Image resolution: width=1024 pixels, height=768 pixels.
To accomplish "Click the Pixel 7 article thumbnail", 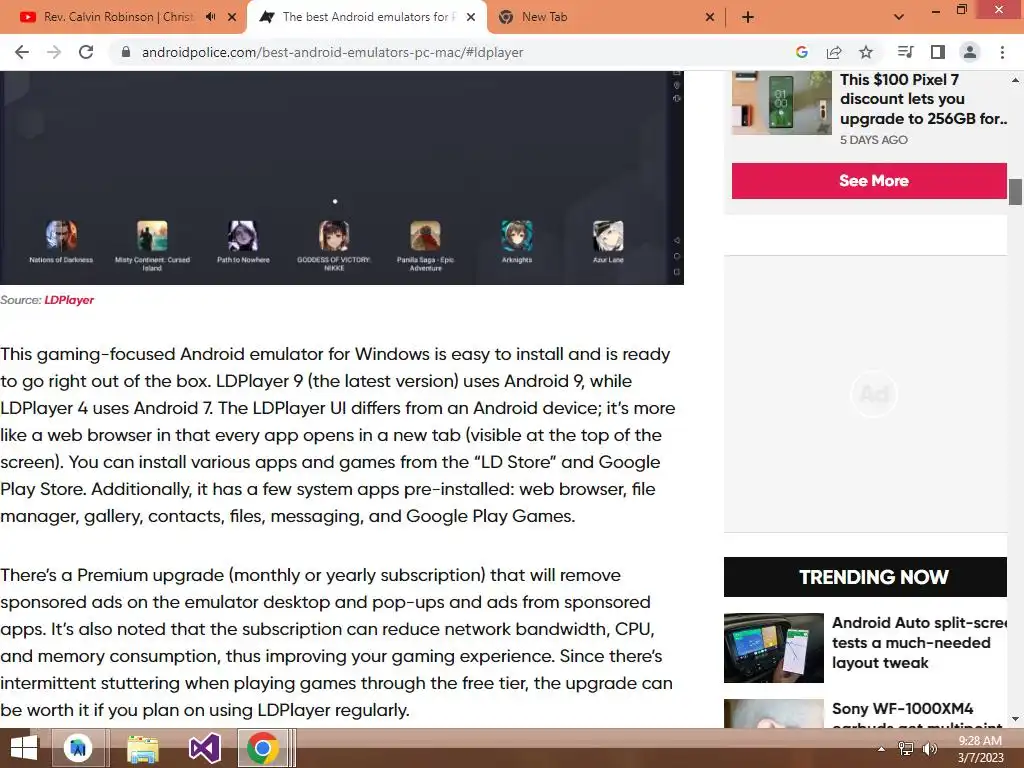I will tap(781, 103).
